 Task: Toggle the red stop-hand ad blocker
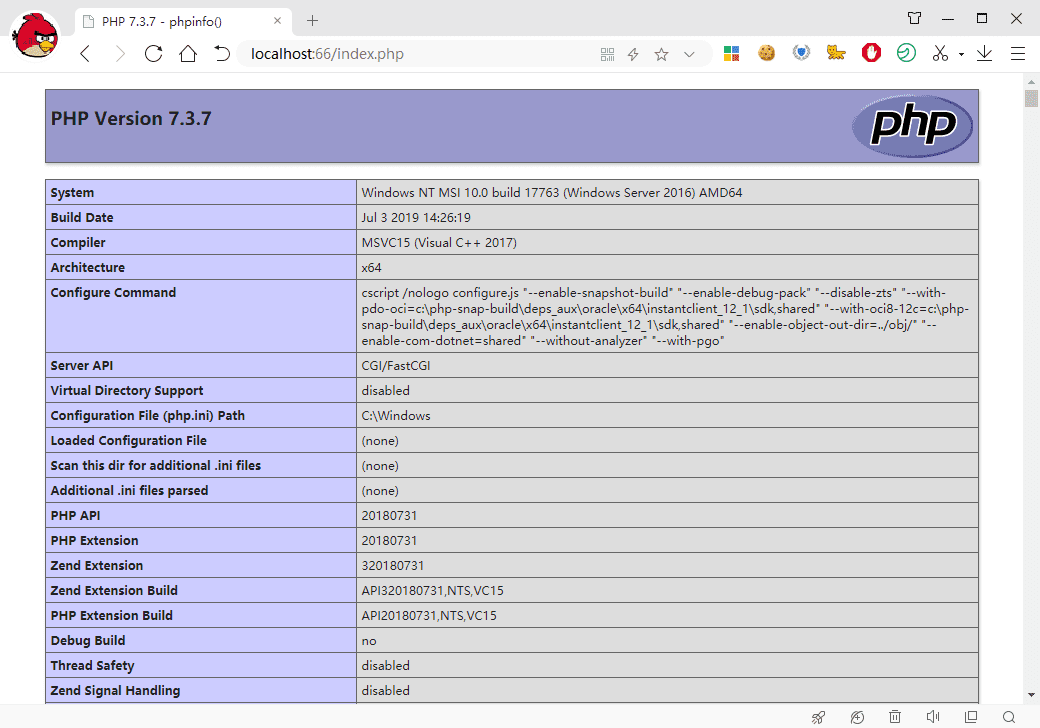pos(871,54)
